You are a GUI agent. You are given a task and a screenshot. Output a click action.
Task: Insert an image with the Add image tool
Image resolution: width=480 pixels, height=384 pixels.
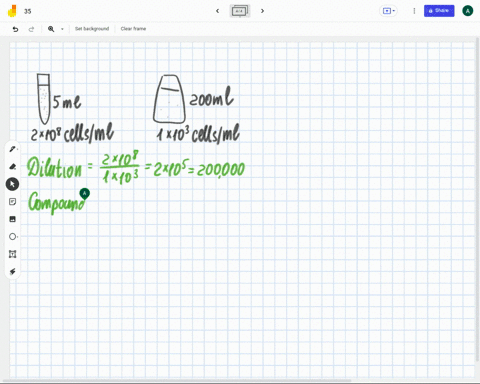tap(12, 219)
